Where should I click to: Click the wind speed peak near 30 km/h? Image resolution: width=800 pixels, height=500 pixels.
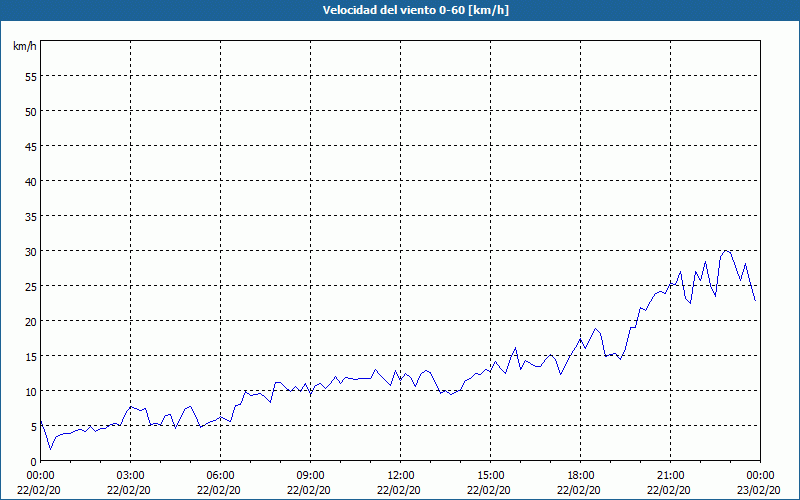pos(726,251)
